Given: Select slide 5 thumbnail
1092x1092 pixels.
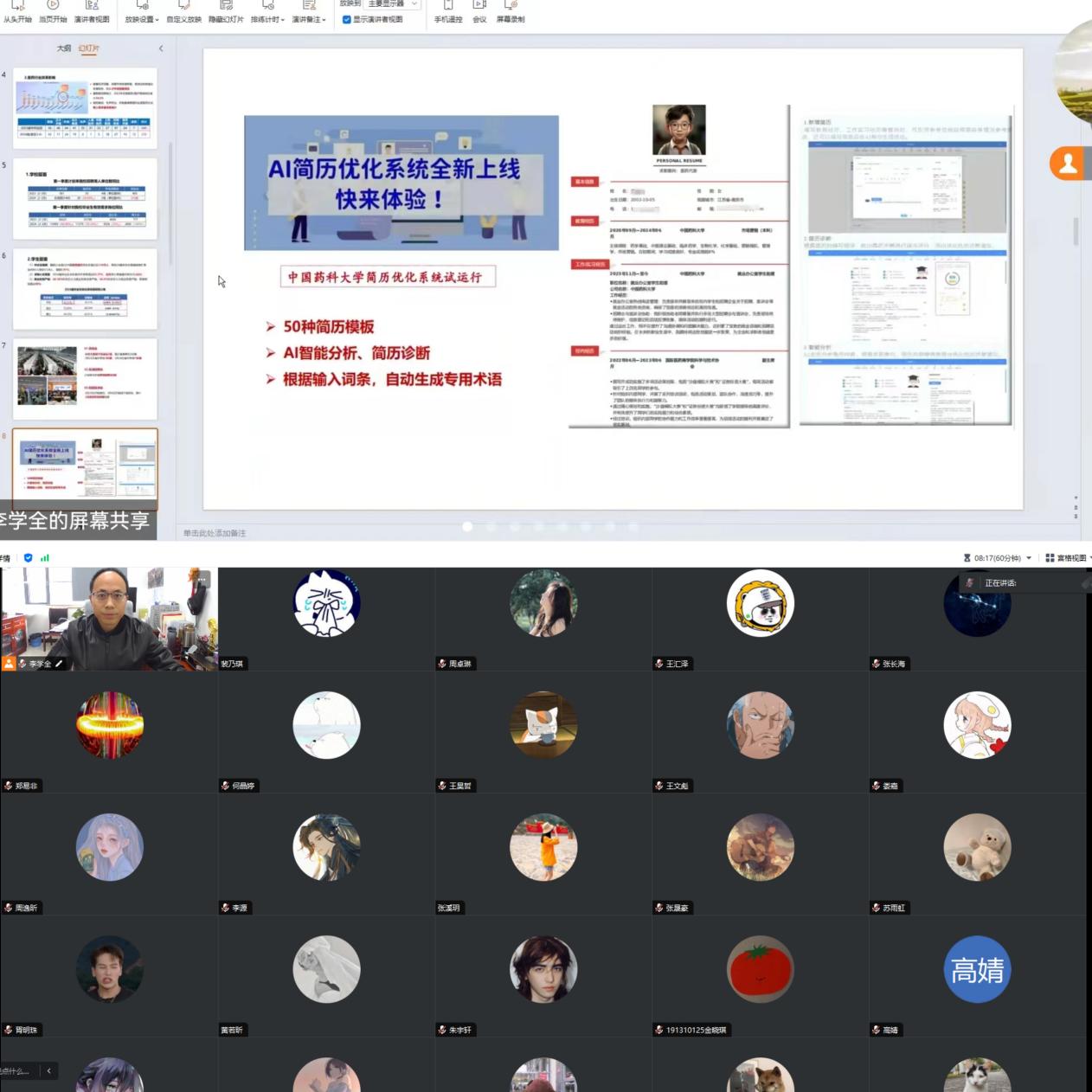Looking at the screenshot, I should 85,198.
